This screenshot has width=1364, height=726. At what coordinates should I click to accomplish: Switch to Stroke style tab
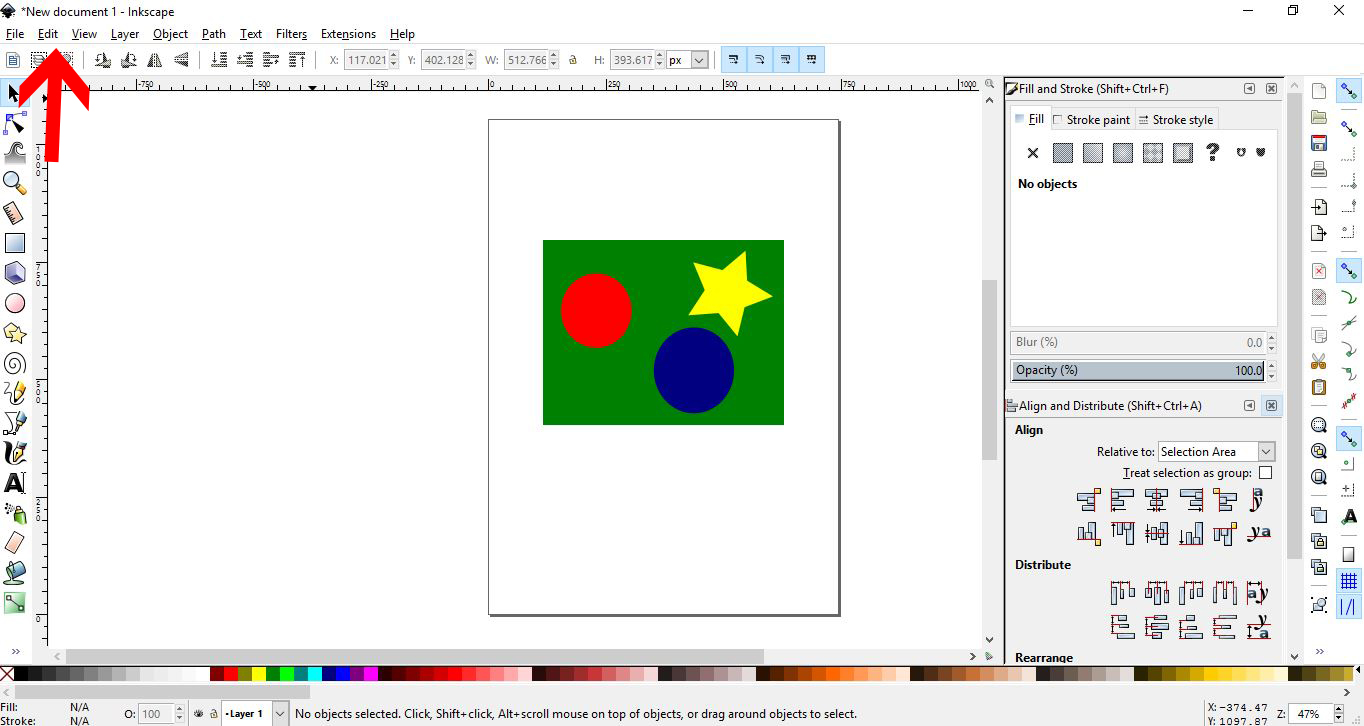1175,119
